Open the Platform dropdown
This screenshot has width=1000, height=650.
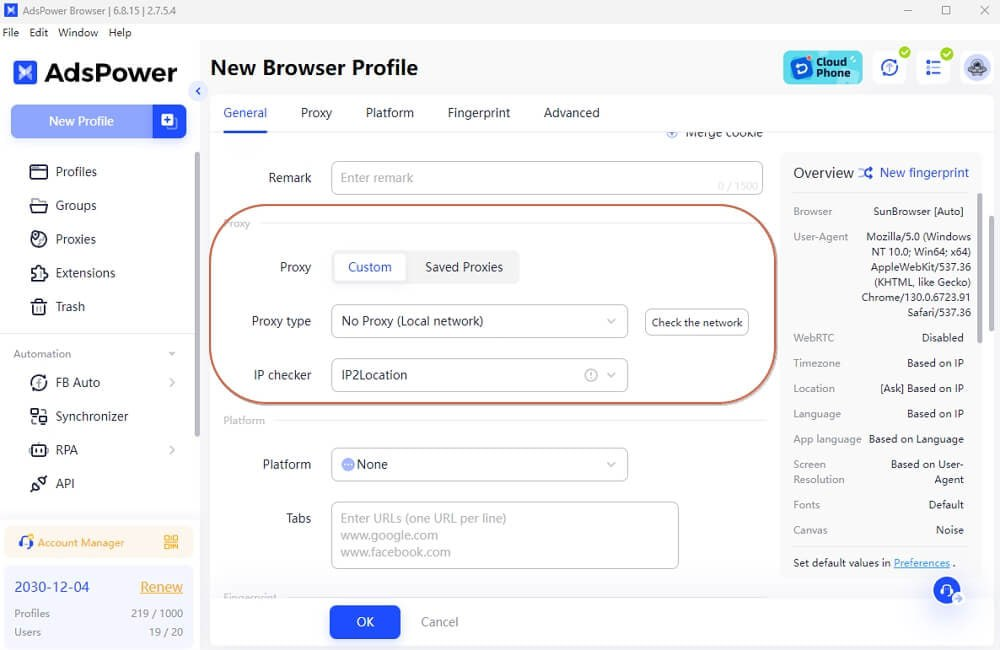pyautogui.click(x=479, y=464)
